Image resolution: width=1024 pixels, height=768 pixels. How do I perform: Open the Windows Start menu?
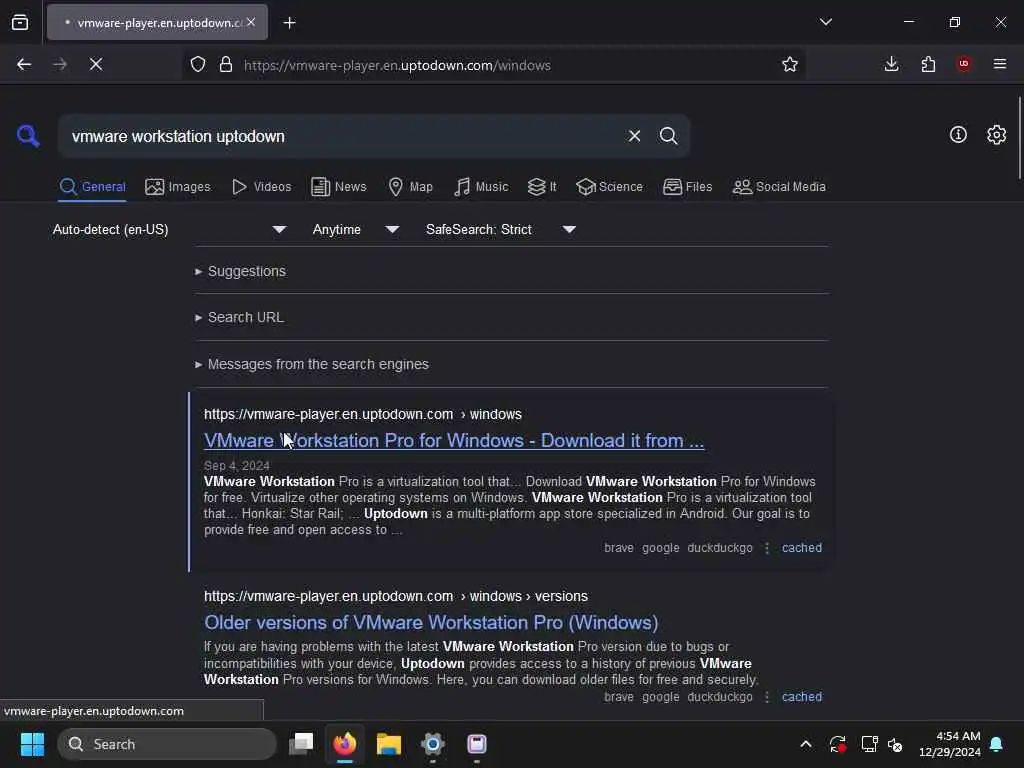[32, 744]
